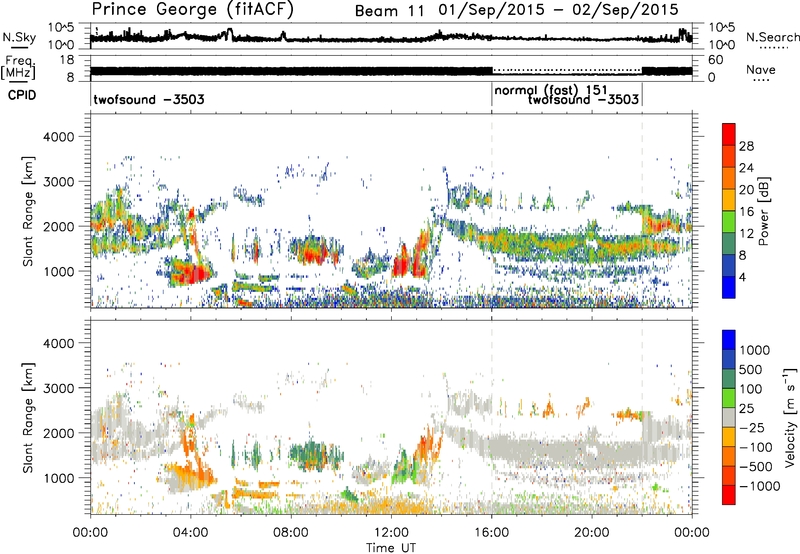
Task: Click the dotted Nave line segment in frequency panel
Action: 567,70
